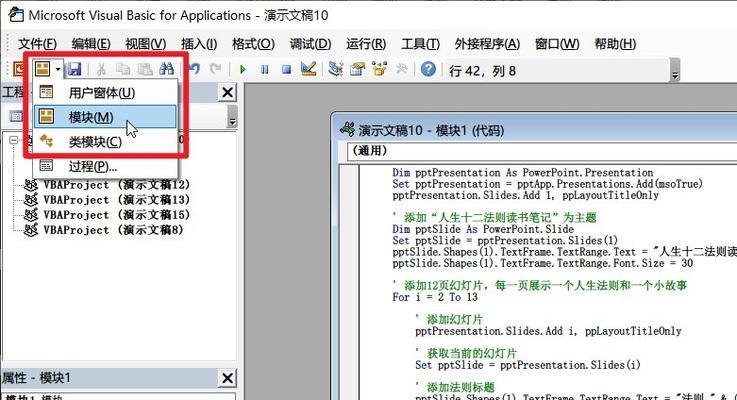The image size is (737, 400).
Task: Open the 帮助(H) menu
Action: tap(615, 44)
